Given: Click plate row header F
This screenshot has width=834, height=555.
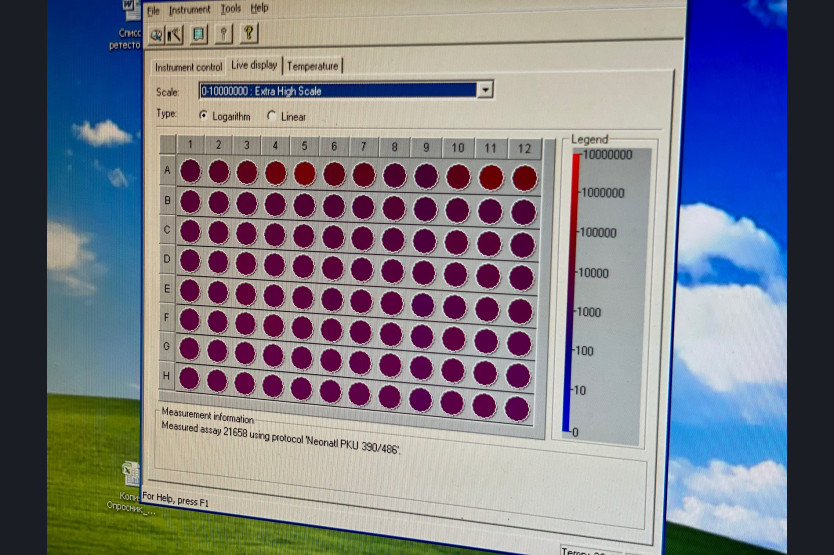Looking at the screenshot, I should pos(166,317).
